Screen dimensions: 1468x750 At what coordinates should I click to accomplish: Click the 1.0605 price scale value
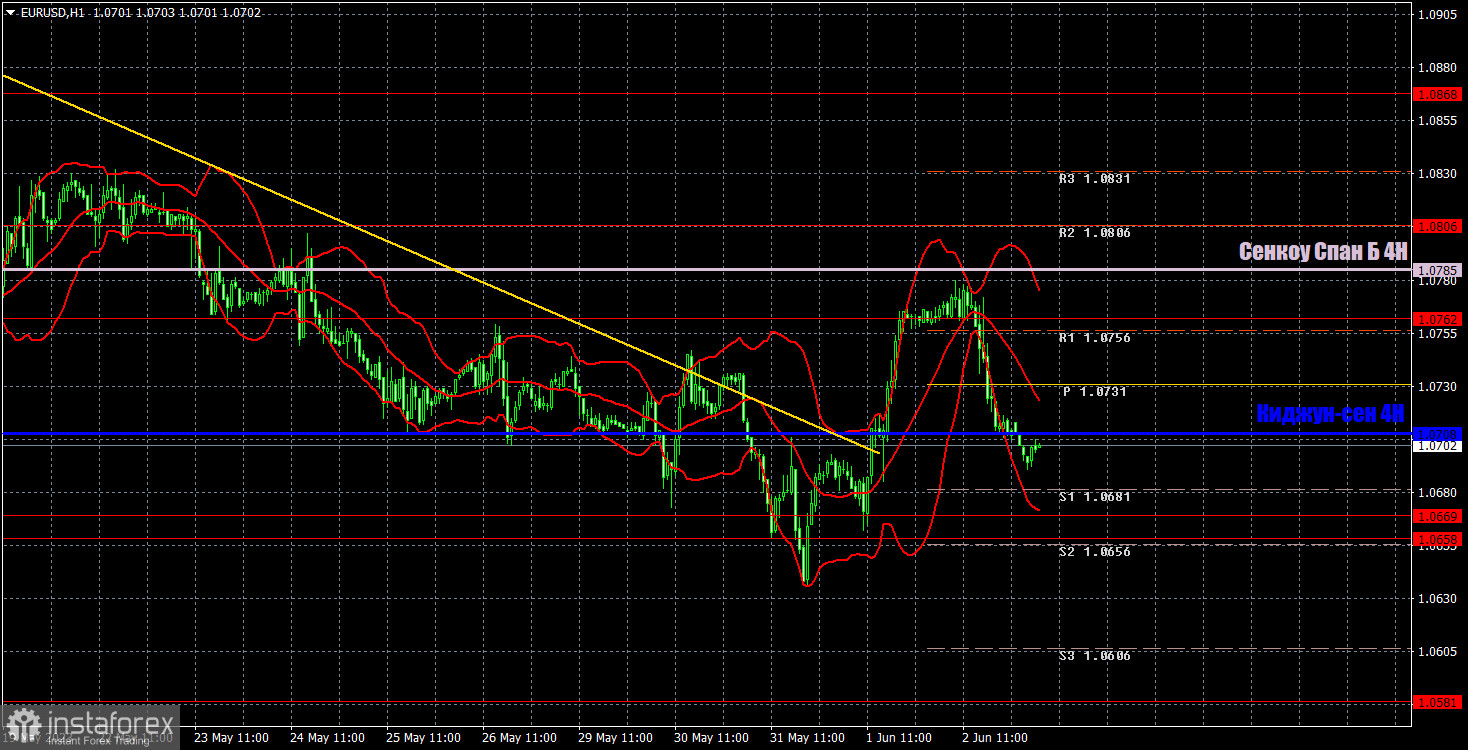pyautogui.click(x=1438, y=651)
